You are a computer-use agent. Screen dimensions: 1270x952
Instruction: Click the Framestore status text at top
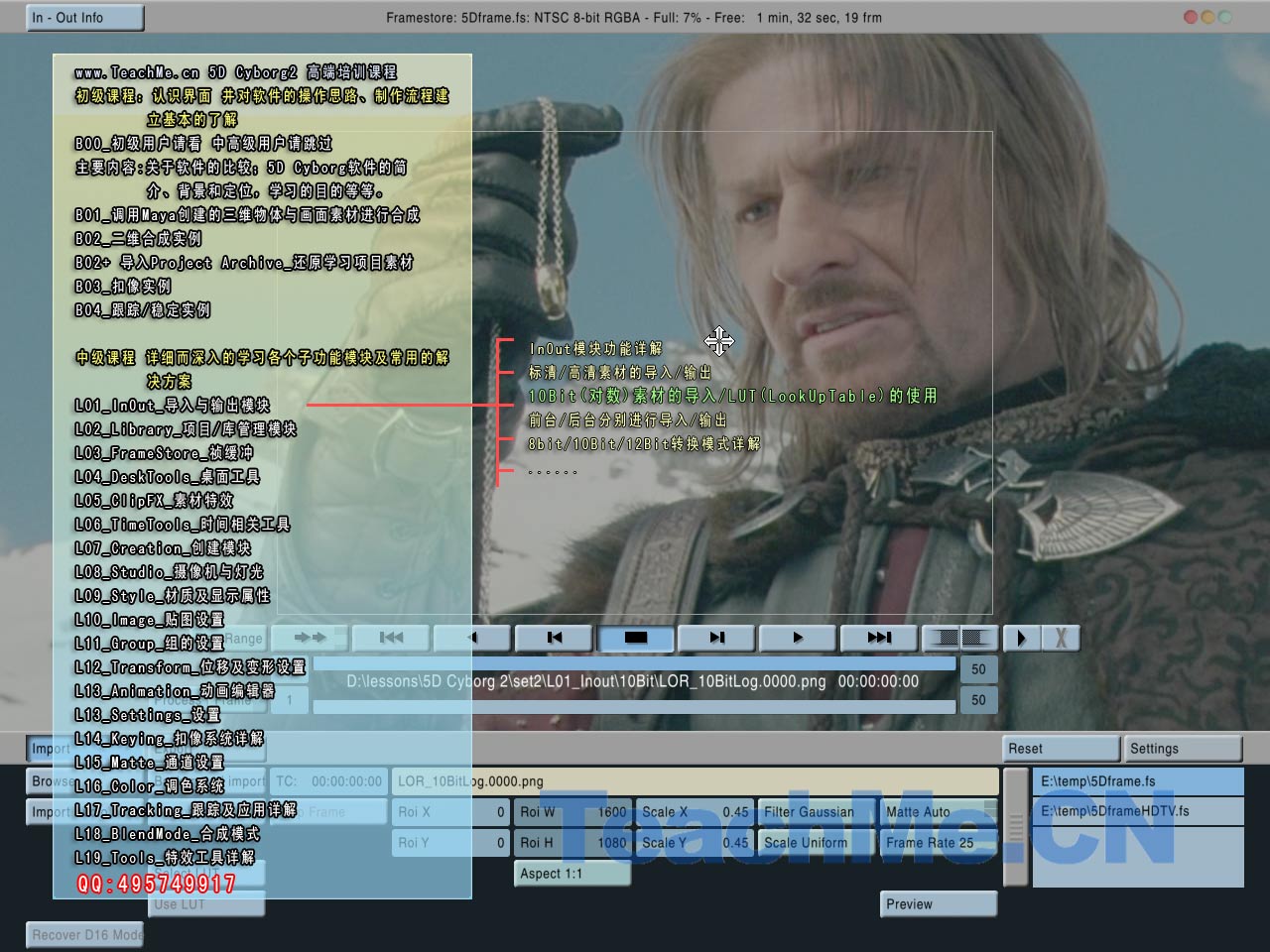(x=634, y=18)
